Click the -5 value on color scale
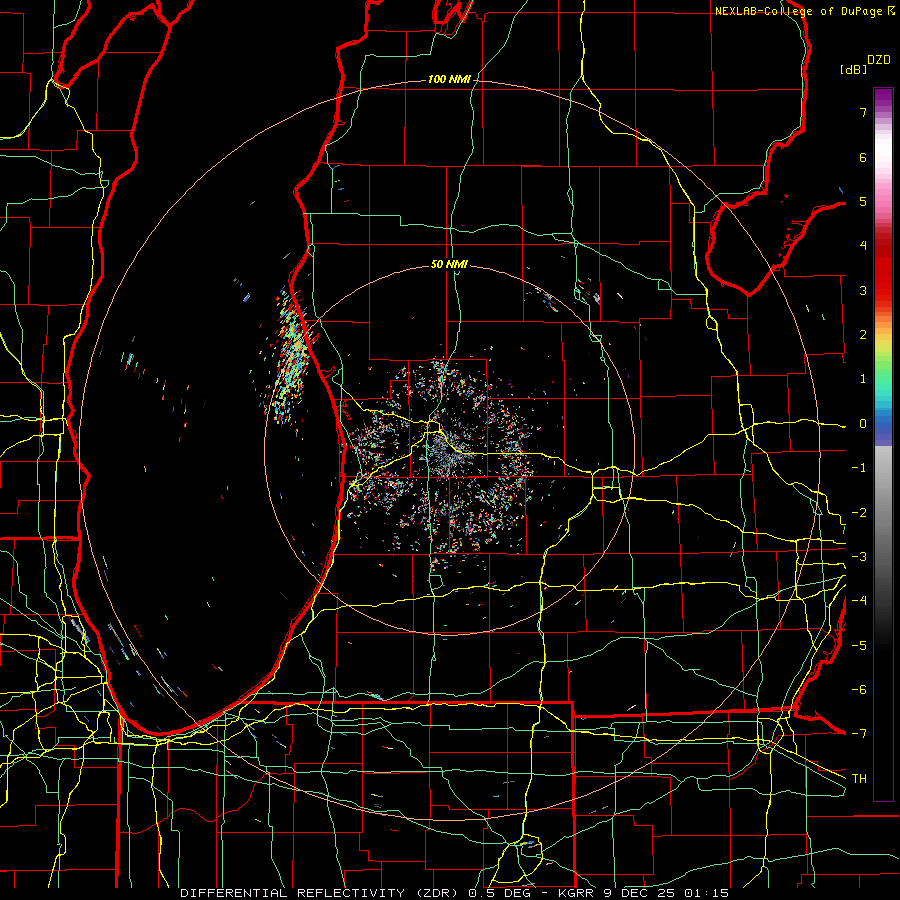 tap(859, 646)
